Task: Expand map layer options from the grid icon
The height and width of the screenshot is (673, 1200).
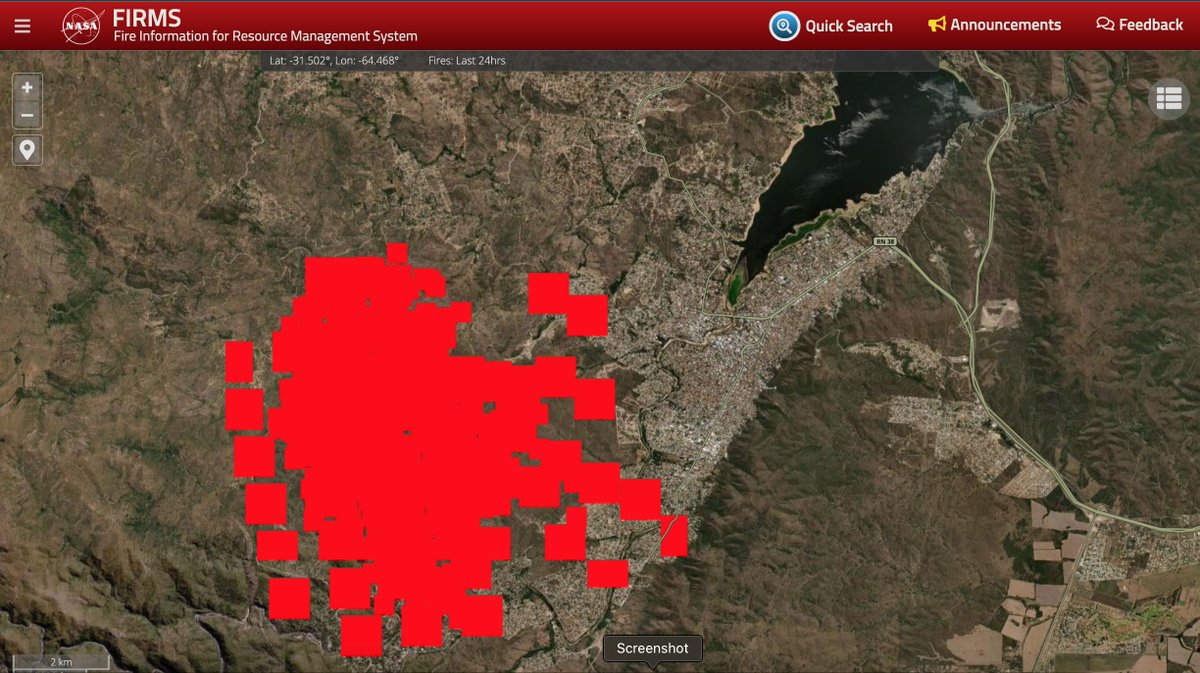Action: click(x=1167, y=99)
